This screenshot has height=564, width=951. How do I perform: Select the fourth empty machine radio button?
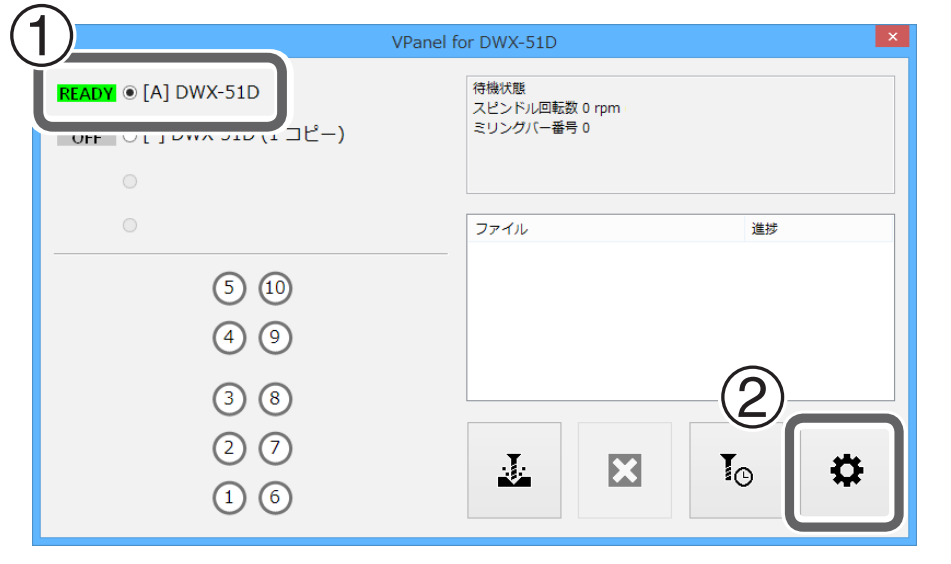point(130,225)
